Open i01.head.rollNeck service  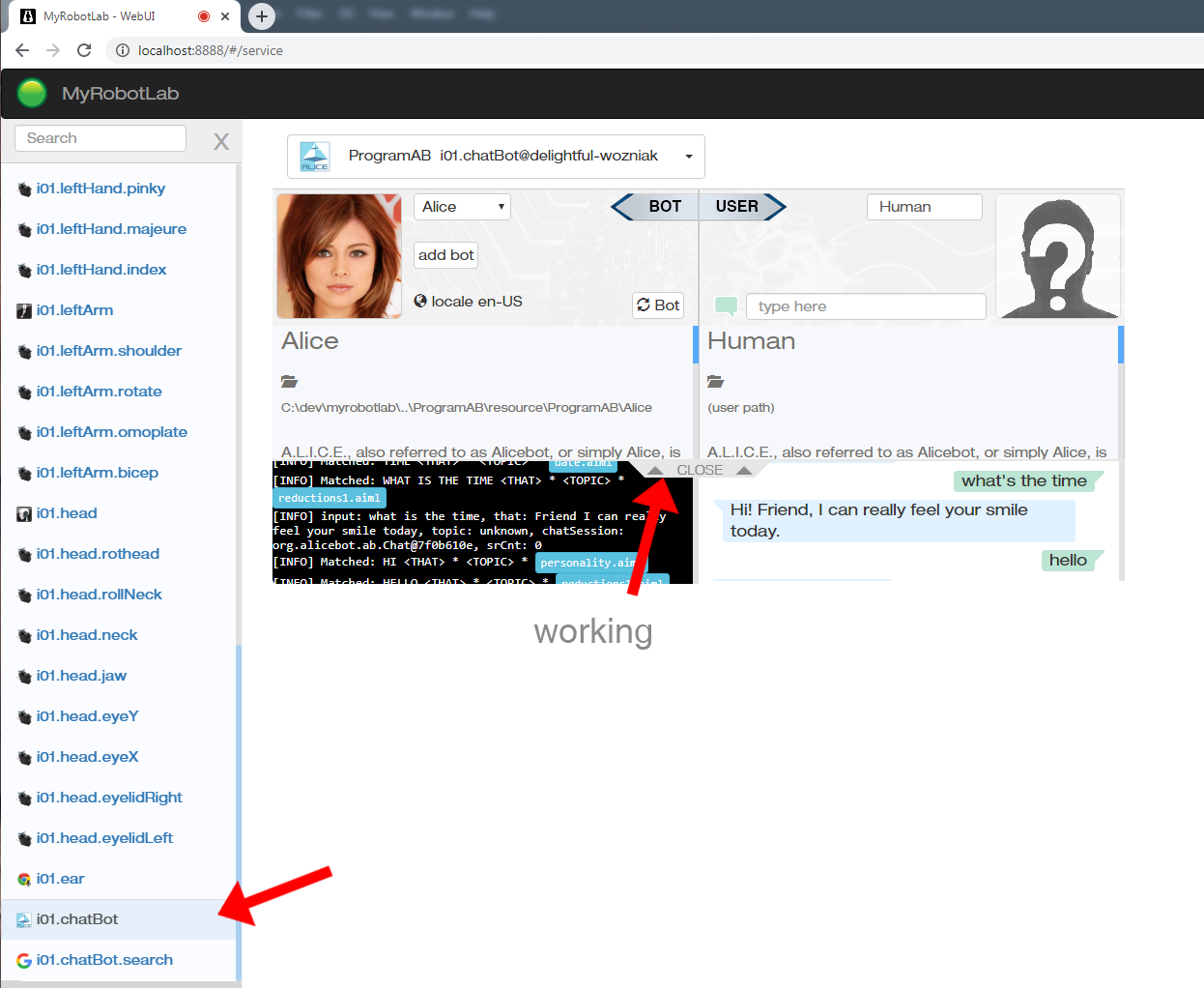(x=100, y=595)
